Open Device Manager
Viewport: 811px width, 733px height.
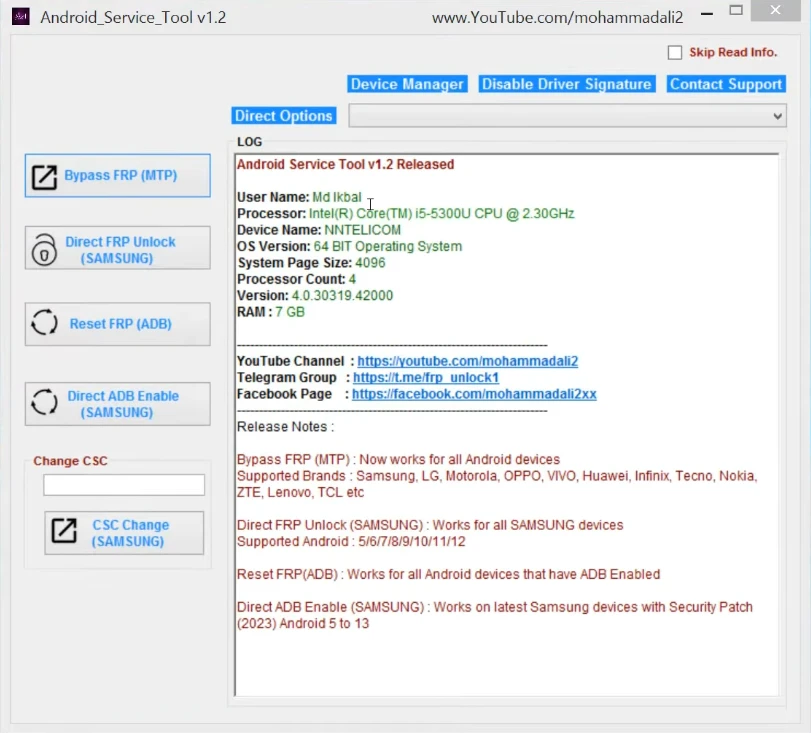pos(407,84)
